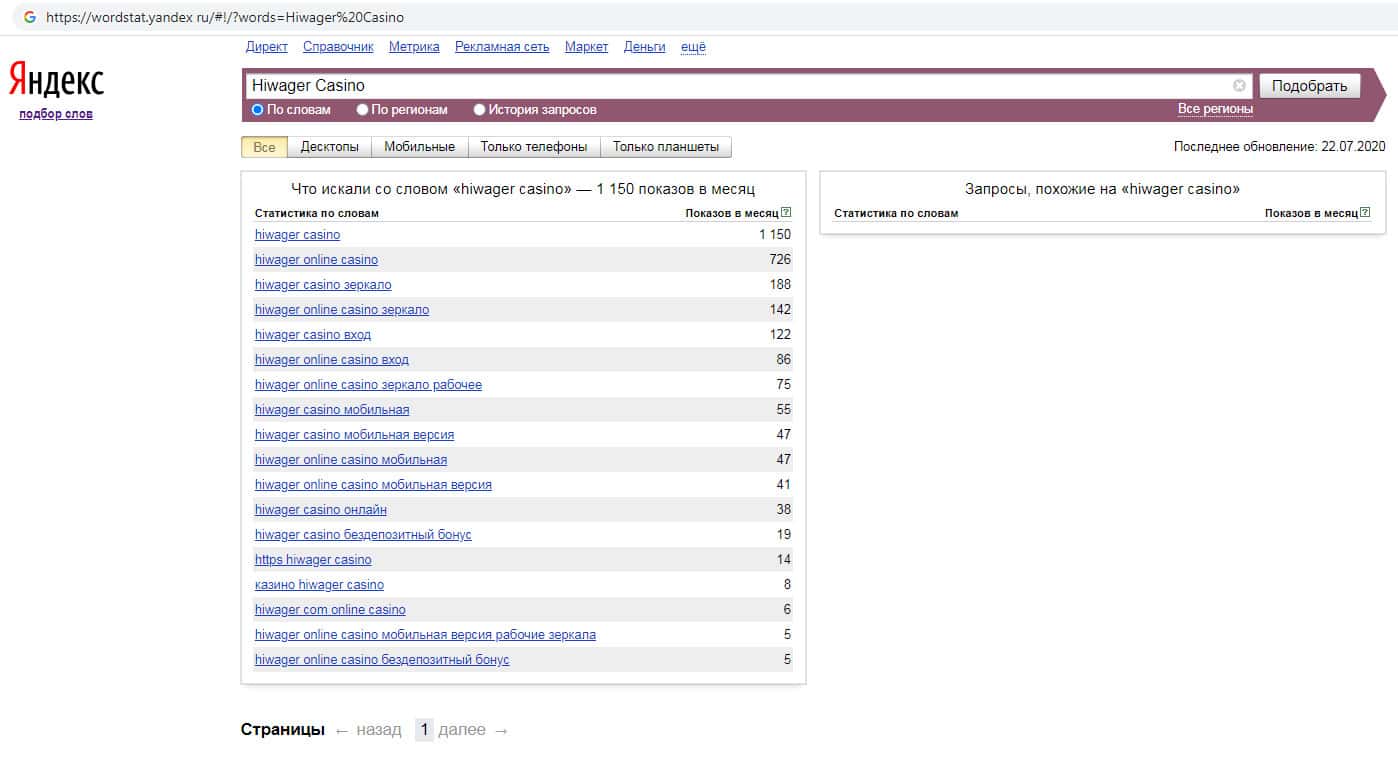Click help icon in left statistics column header
This screenshot has width=1398, height=758.
click(786, 212)
